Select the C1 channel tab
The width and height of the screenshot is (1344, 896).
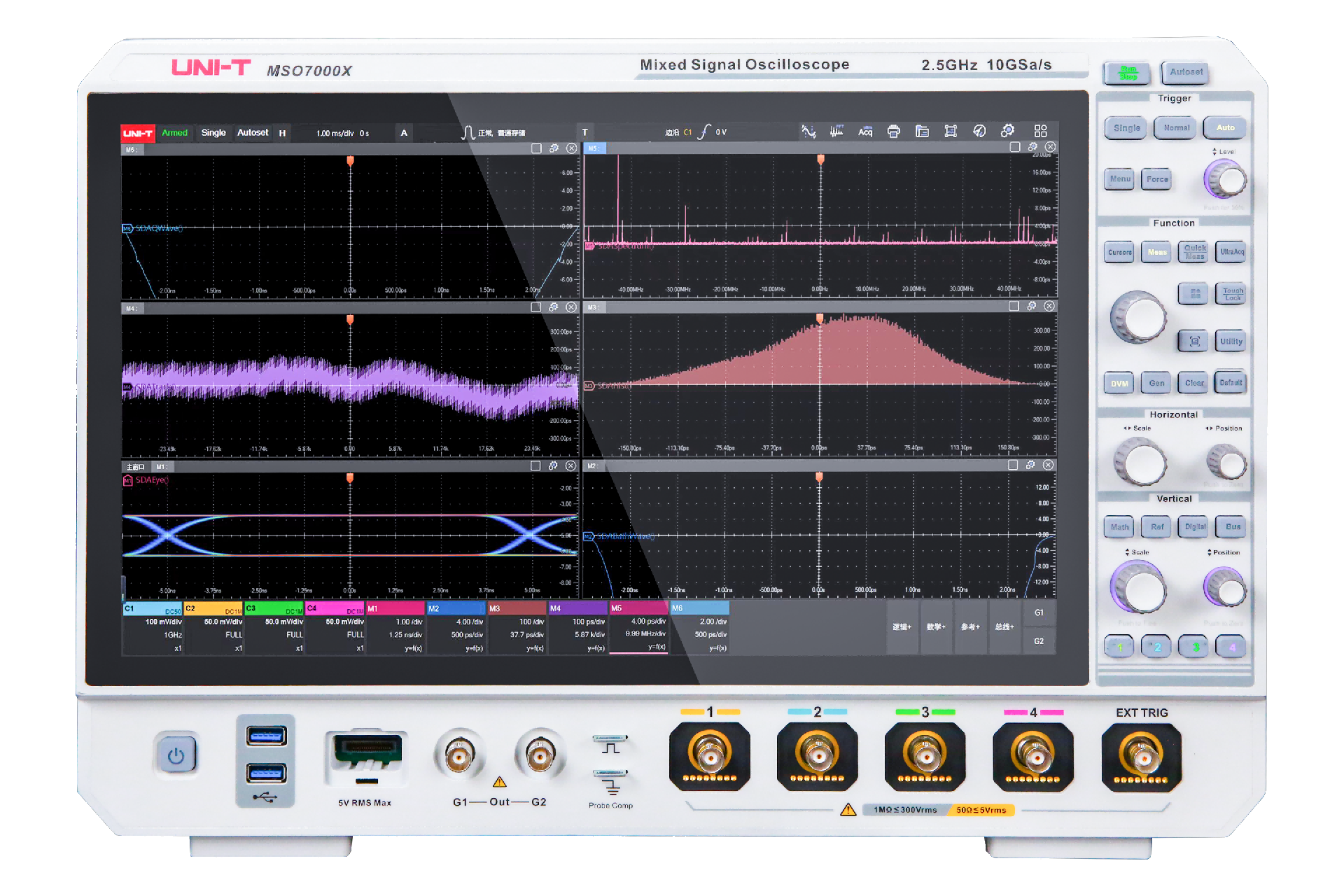[153, 628]
